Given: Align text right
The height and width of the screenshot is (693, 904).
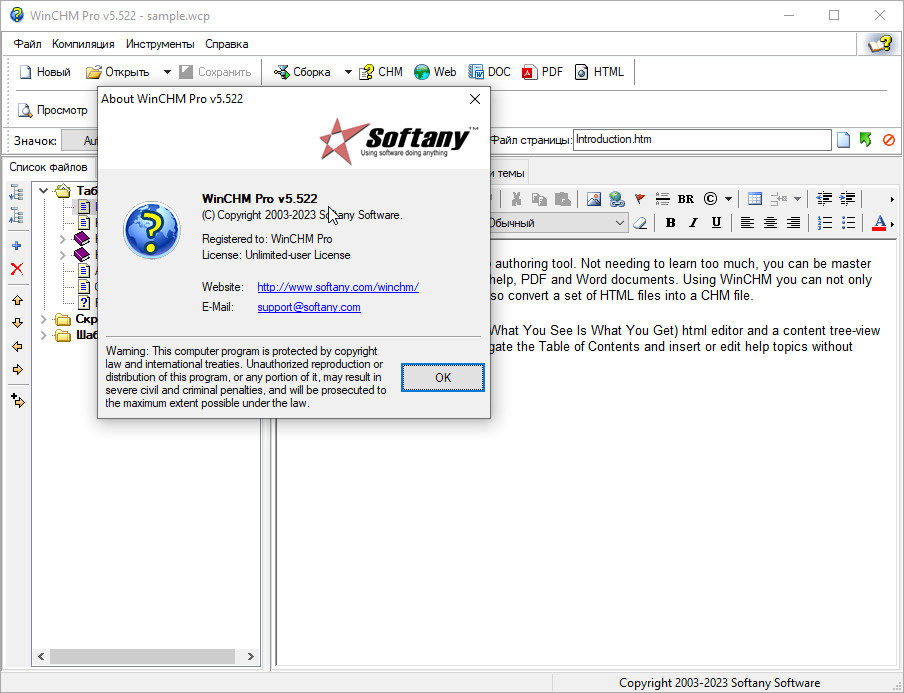Looking at the screenshot, I should (x=793, y=223).
